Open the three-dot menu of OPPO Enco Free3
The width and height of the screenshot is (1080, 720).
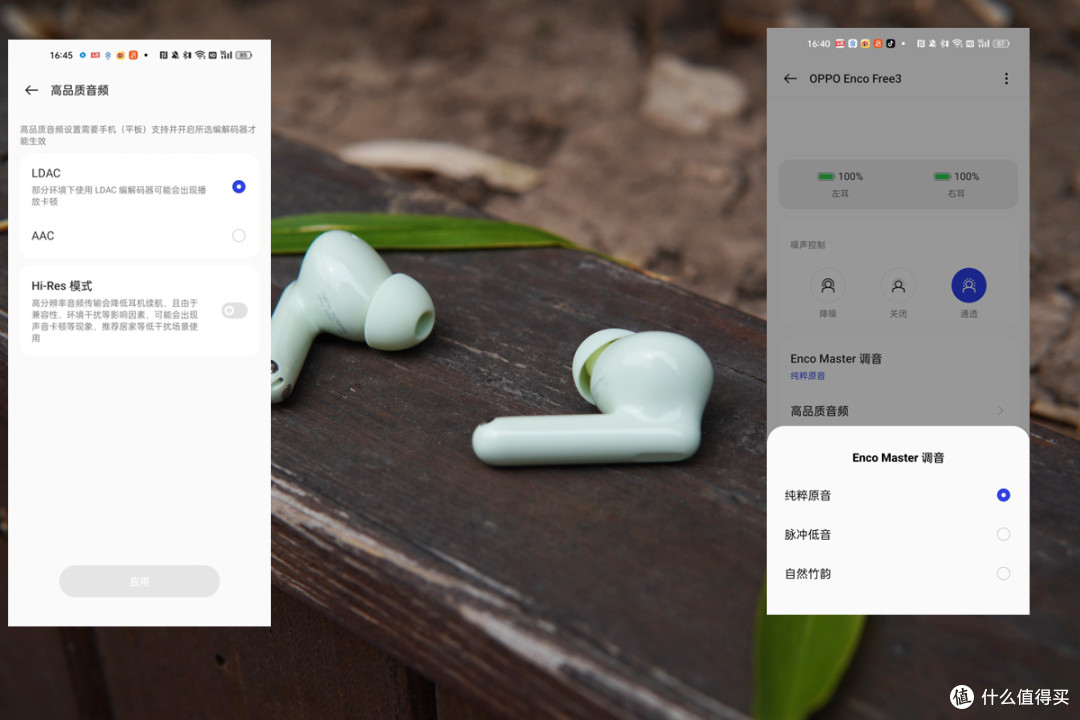1006,79
